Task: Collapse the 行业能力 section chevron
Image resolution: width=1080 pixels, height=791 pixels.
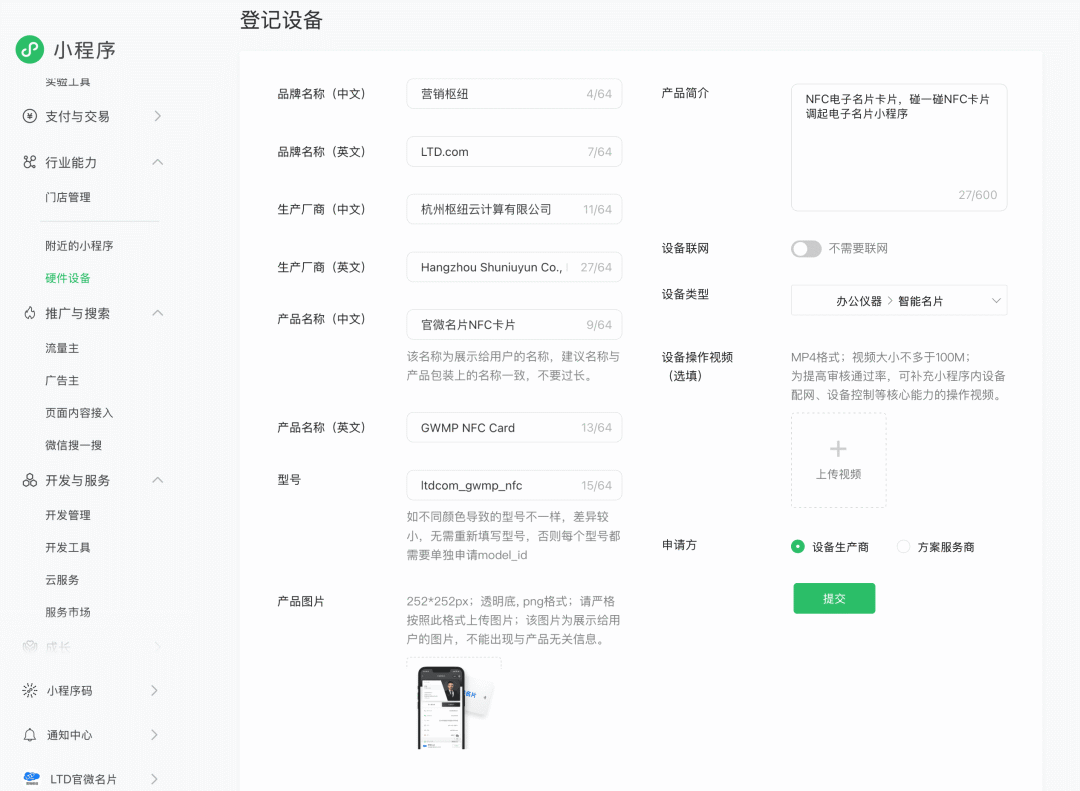Action: click(158, 162)
